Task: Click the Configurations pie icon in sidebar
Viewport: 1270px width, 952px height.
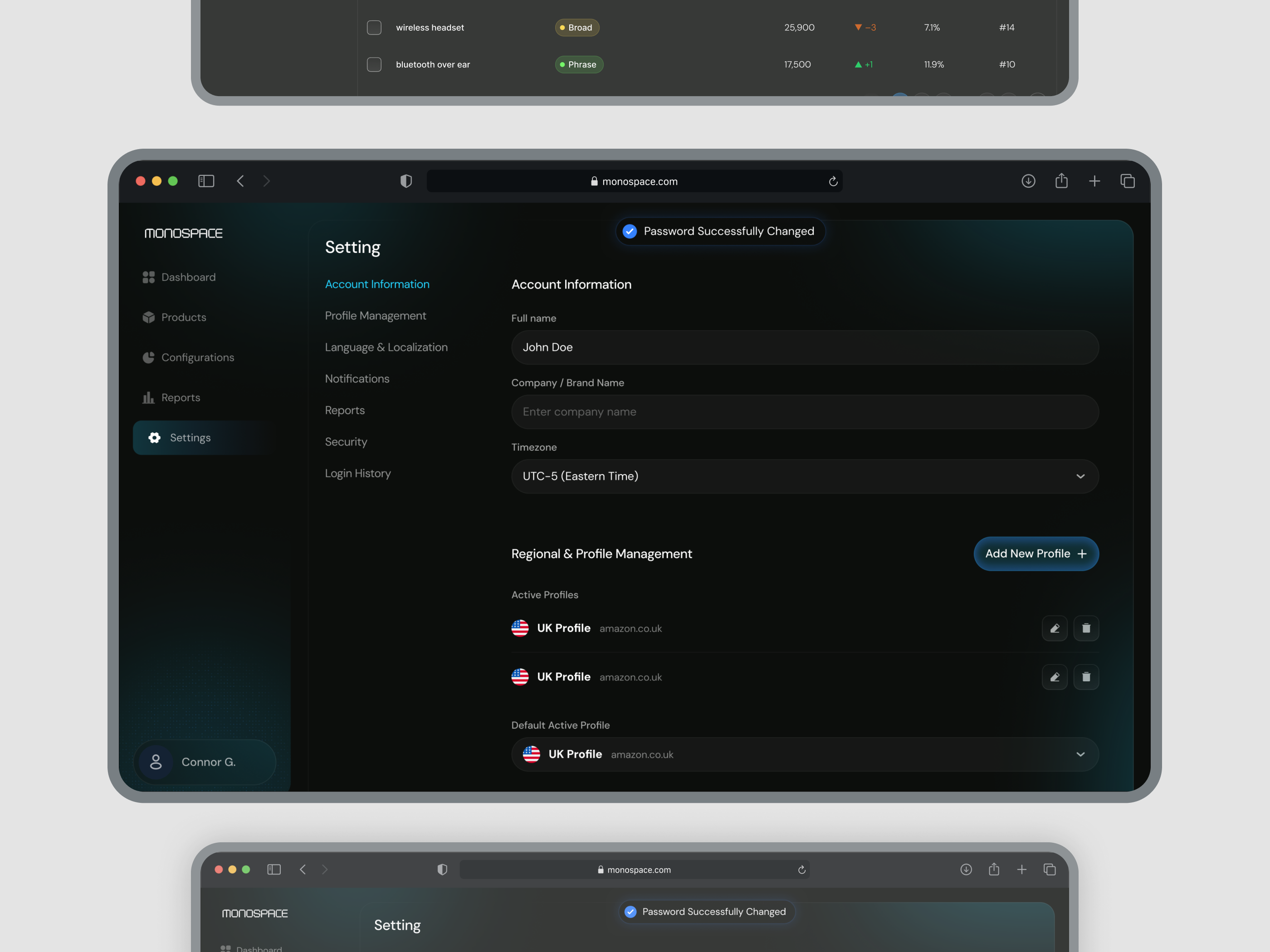Action: click(149, 358)
